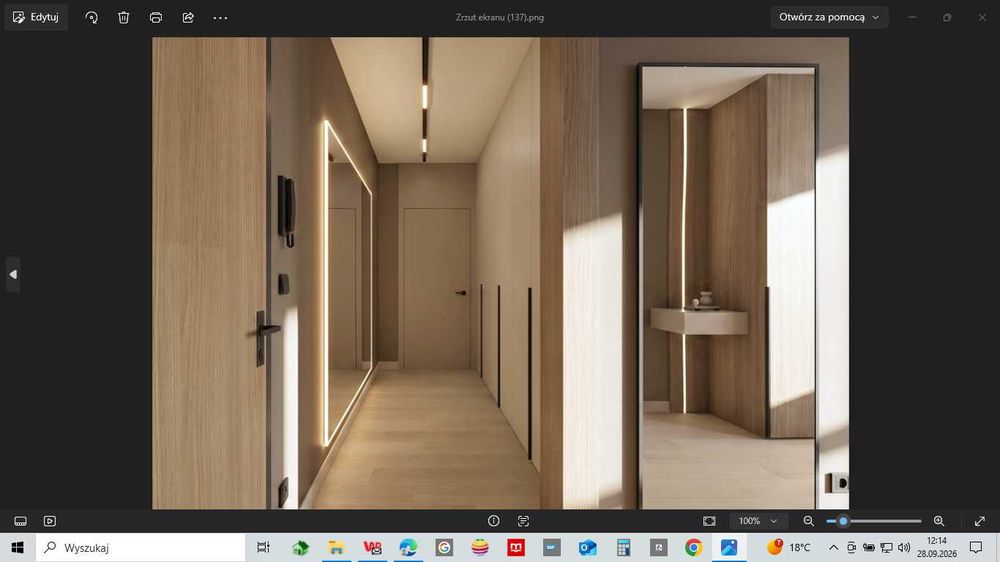Open the 'Otwórz za pomocą' dropdown

coord(829,17)
